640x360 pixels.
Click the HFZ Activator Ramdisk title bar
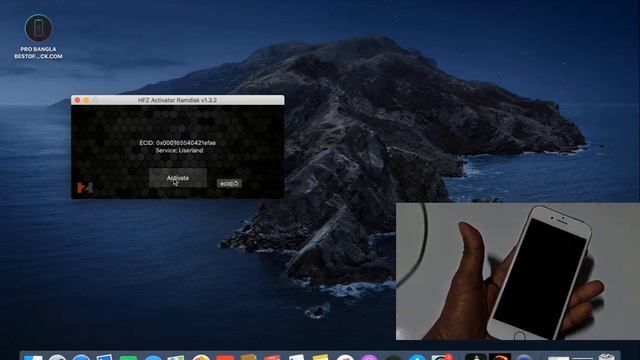178,100
